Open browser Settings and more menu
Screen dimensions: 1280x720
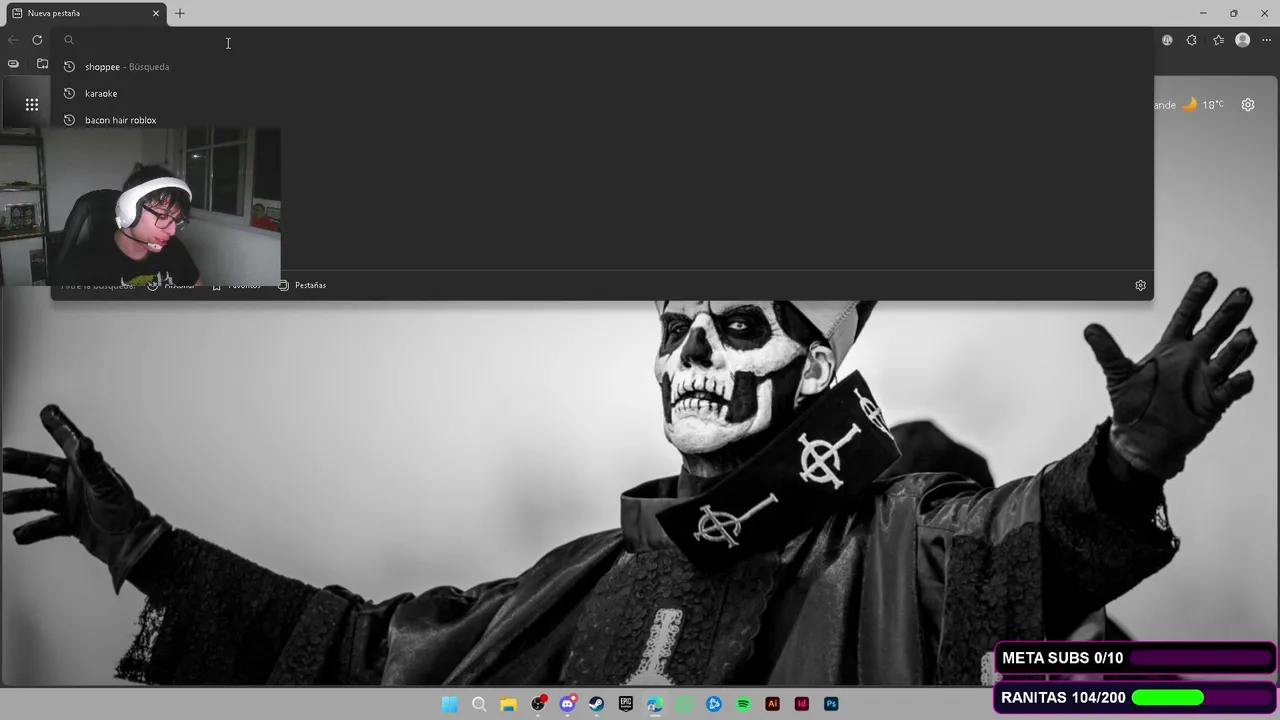(1266, 40)
